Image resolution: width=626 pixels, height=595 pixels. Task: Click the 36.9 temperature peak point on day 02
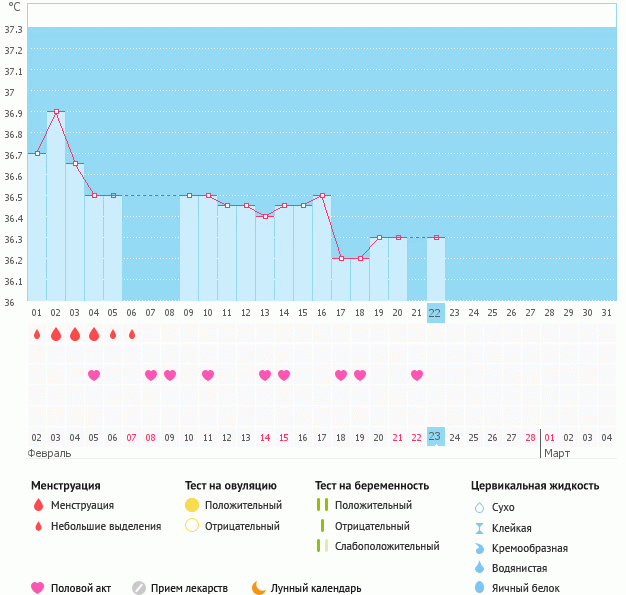[x=56, y=112]
